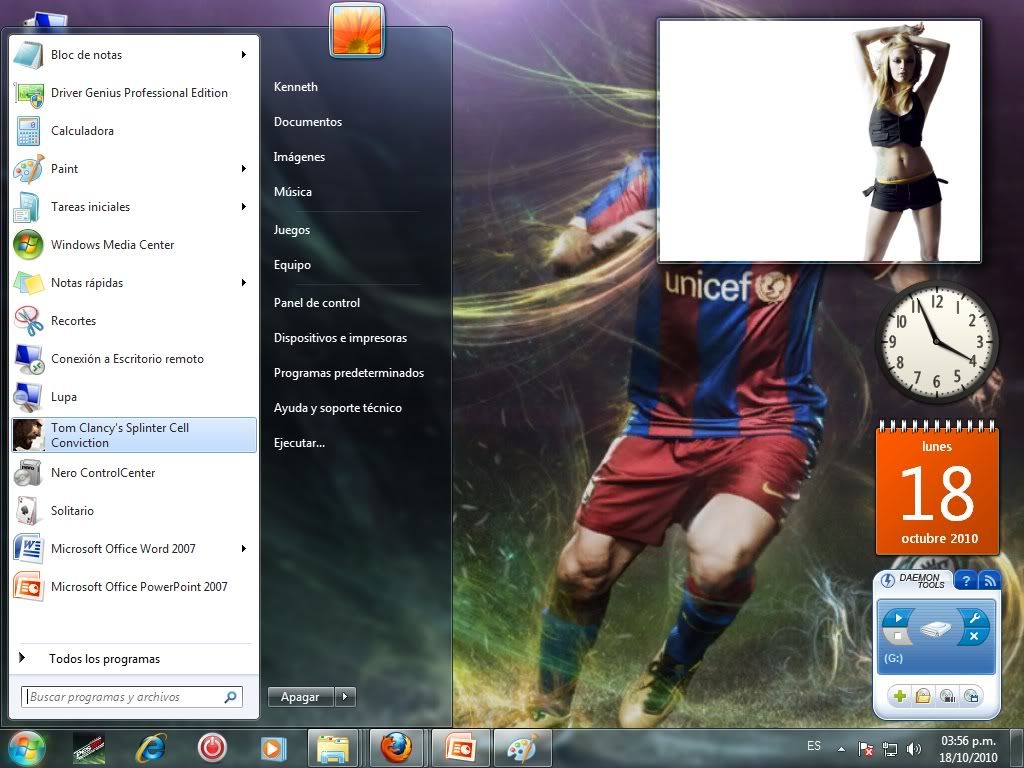Click Daemon Tools mount play button

[897, 618]
